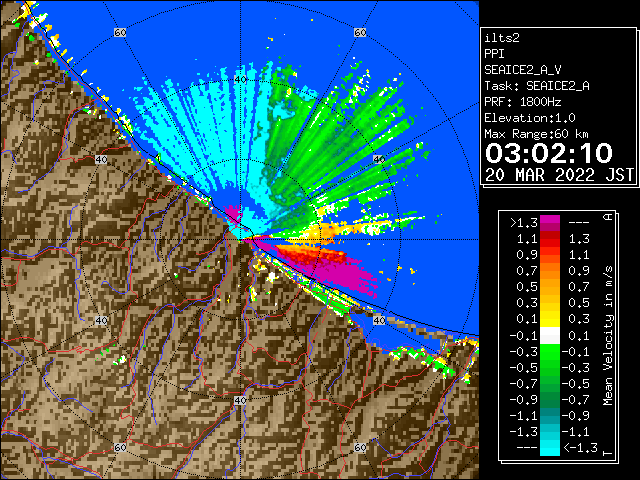The width and height of the screenshot is (640, 480).
Task: Select the "SEAICE2_A_V" product name text
Action: [x=523, y=70]
